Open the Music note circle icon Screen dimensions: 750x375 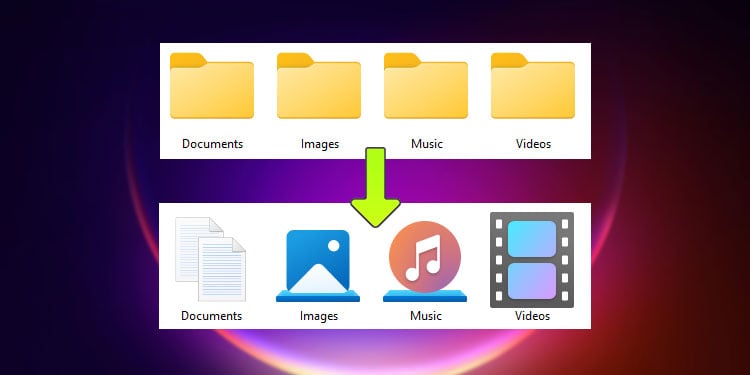(x=425, y=262)
